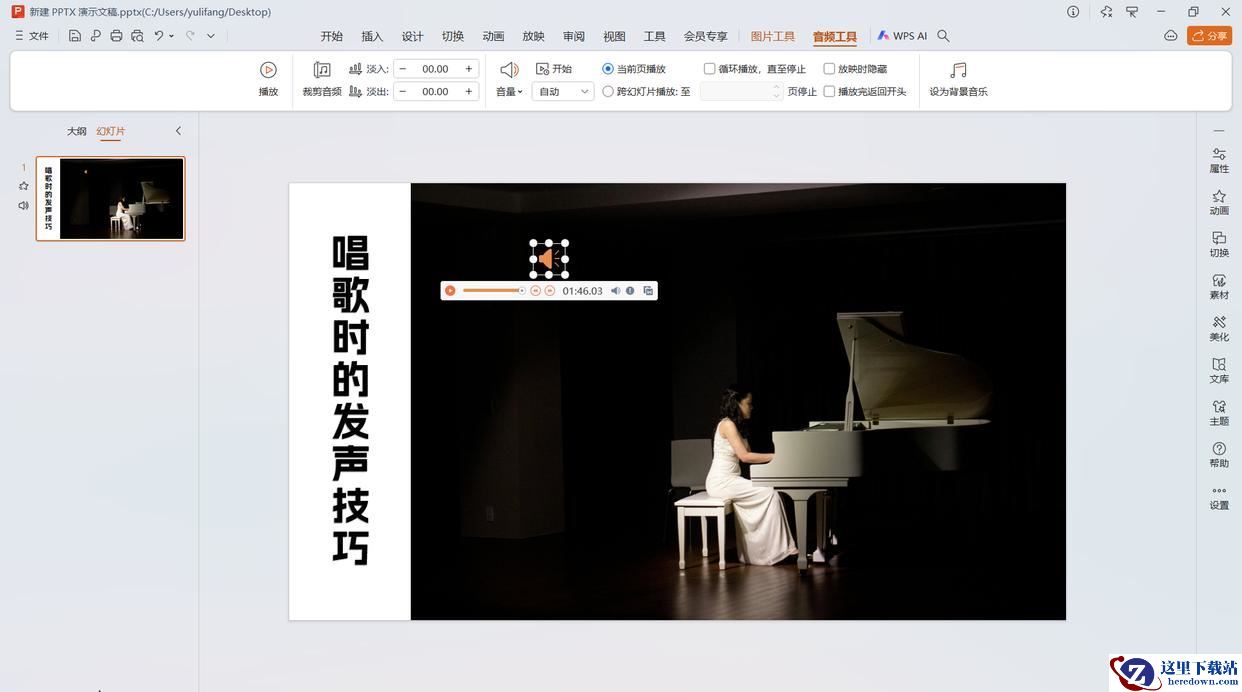Click the save icon in quick toolbar
This screenshot has height=692, width=1242.
(x=75, y=36)
